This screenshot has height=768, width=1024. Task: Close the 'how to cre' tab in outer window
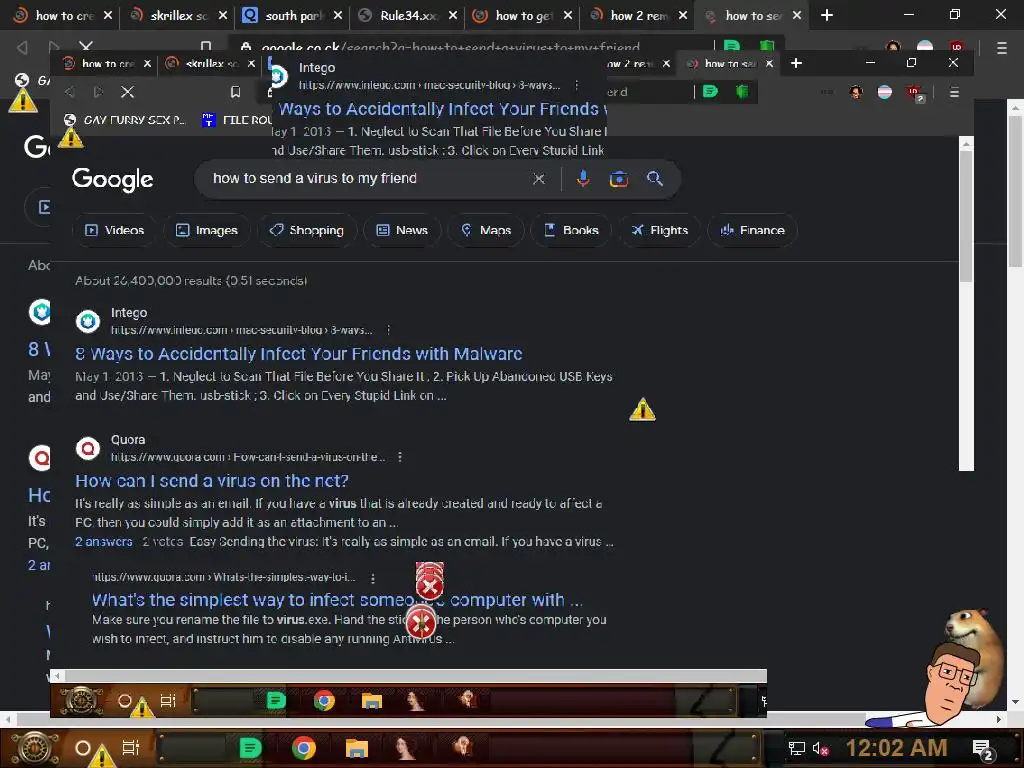pyautogui.click(x=108, y=16)
